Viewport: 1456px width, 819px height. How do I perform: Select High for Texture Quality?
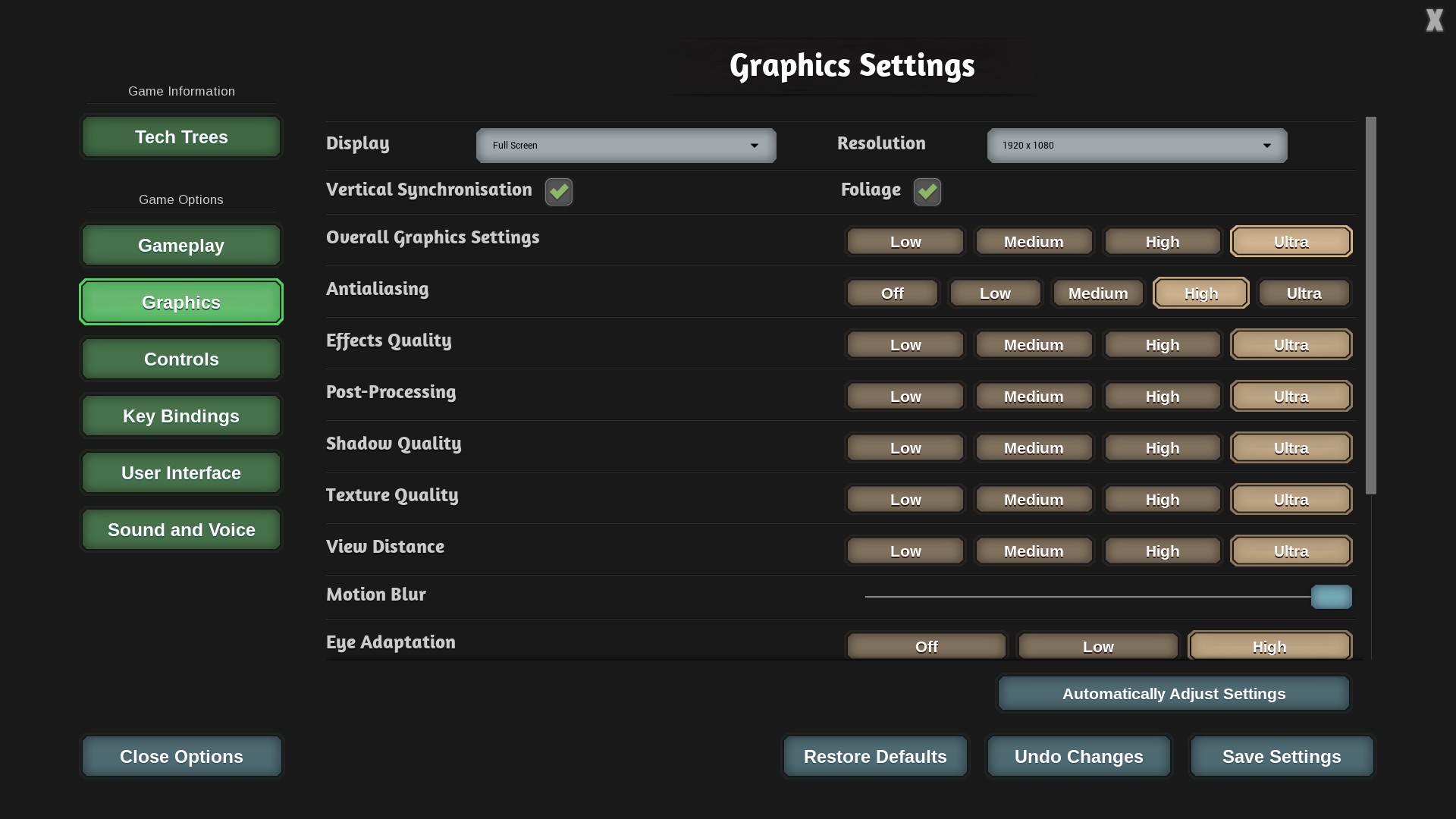[x=1162, y=500]
